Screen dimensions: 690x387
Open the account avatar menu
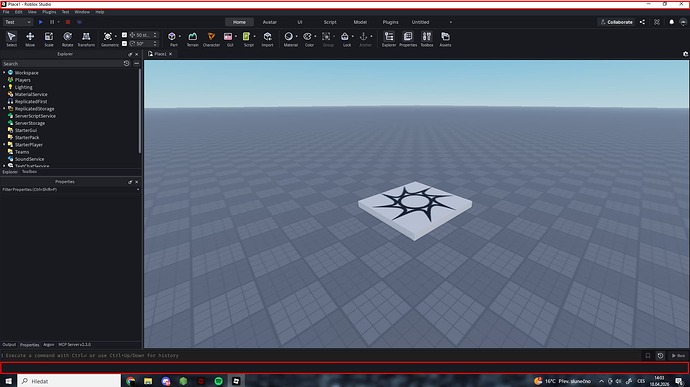click(x=683, y=22)
